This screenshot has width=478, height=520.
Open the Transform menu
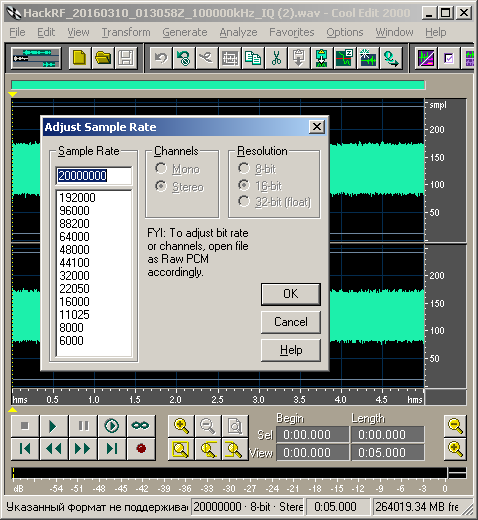(126, 32)
